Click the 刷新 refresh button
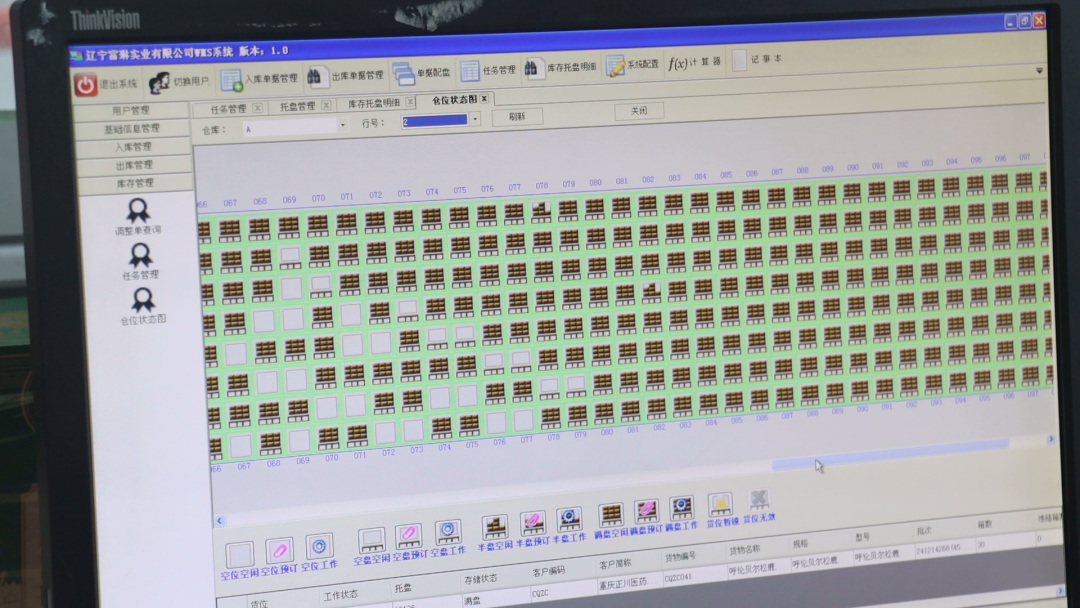The image size is (1080, 608). [516, 116]
